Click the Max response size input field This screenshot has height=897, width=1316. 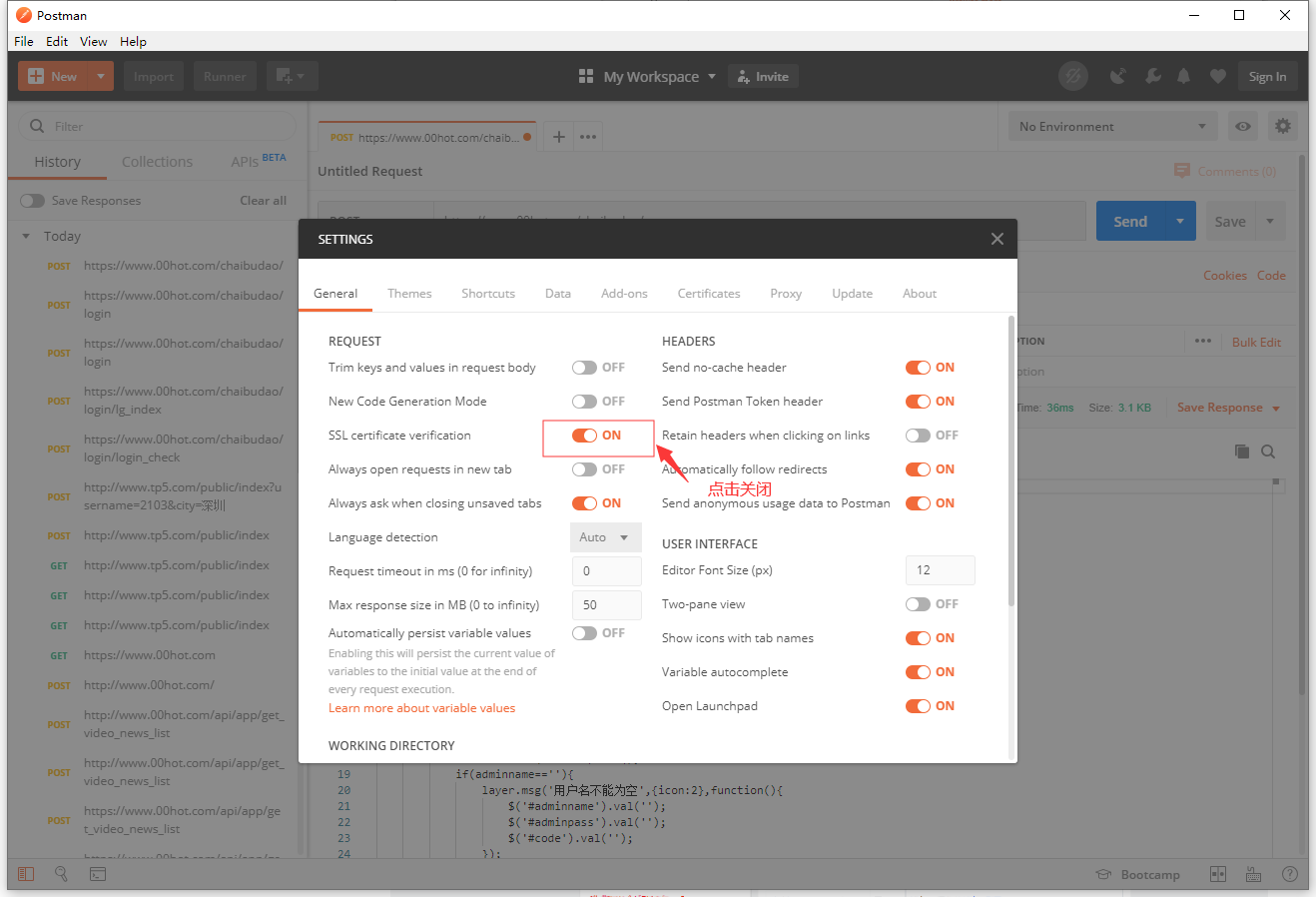(606, 604)
